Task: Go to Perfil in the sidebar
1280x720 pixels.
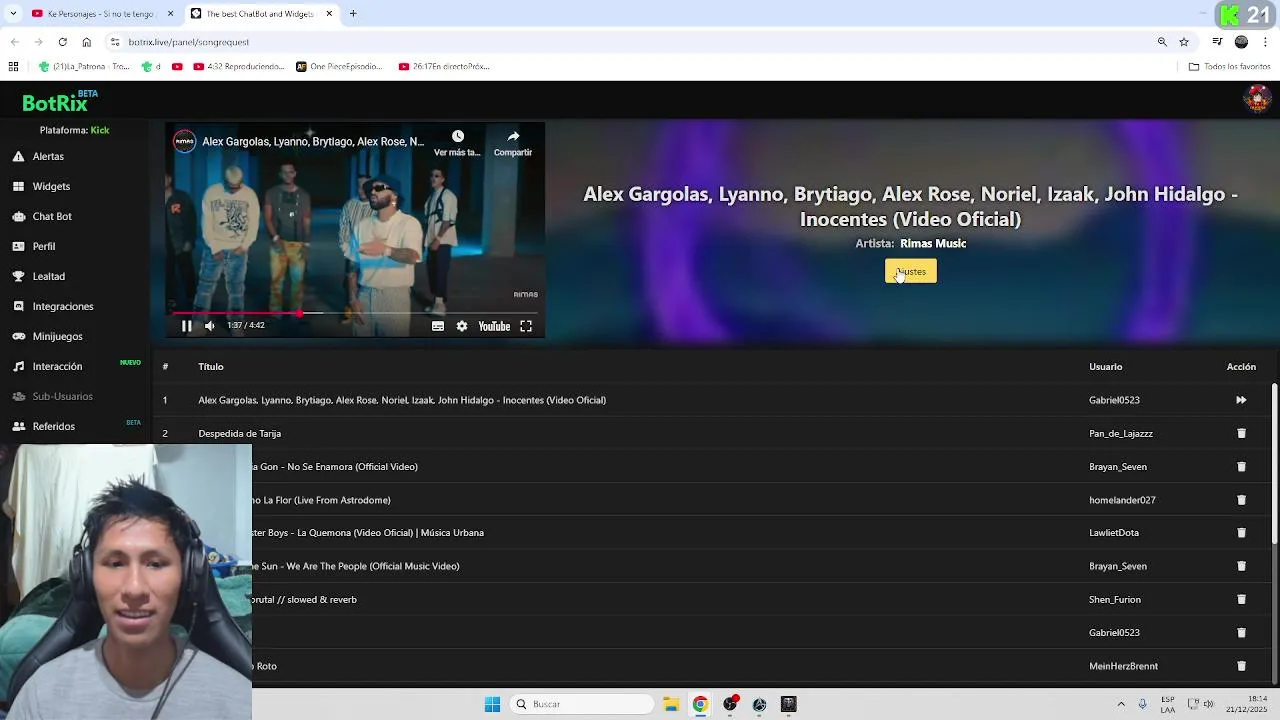Action: (44, 247)
